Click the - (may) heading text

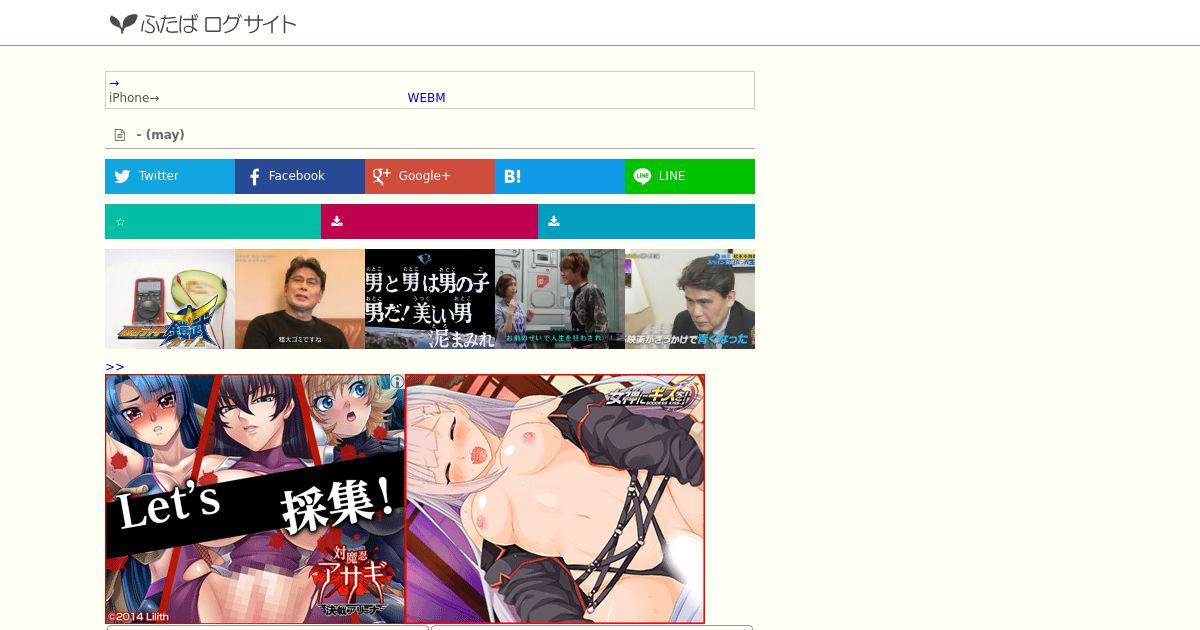[x=160, y=135]
